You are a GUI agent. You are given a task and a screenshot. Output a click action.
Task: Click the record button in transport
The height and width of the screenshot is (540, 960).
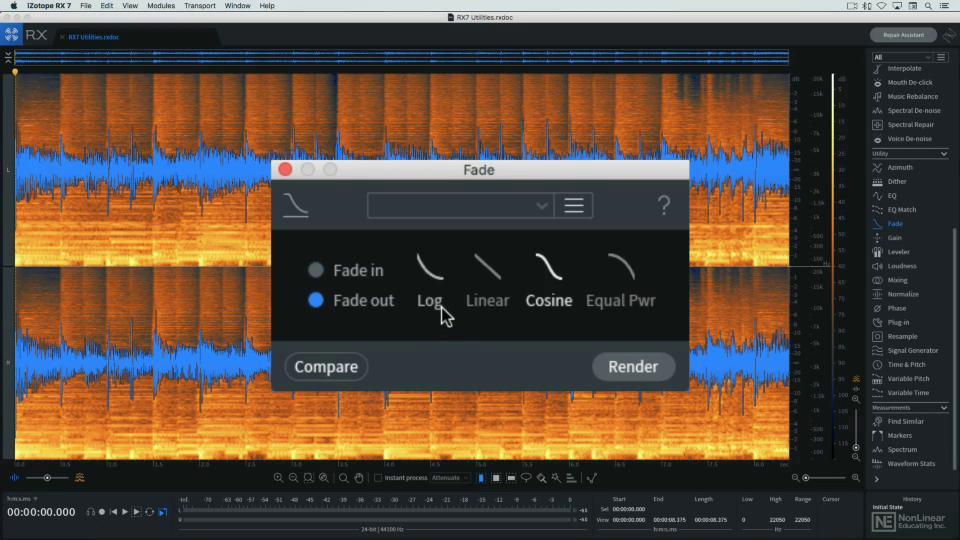click(102, 512)
